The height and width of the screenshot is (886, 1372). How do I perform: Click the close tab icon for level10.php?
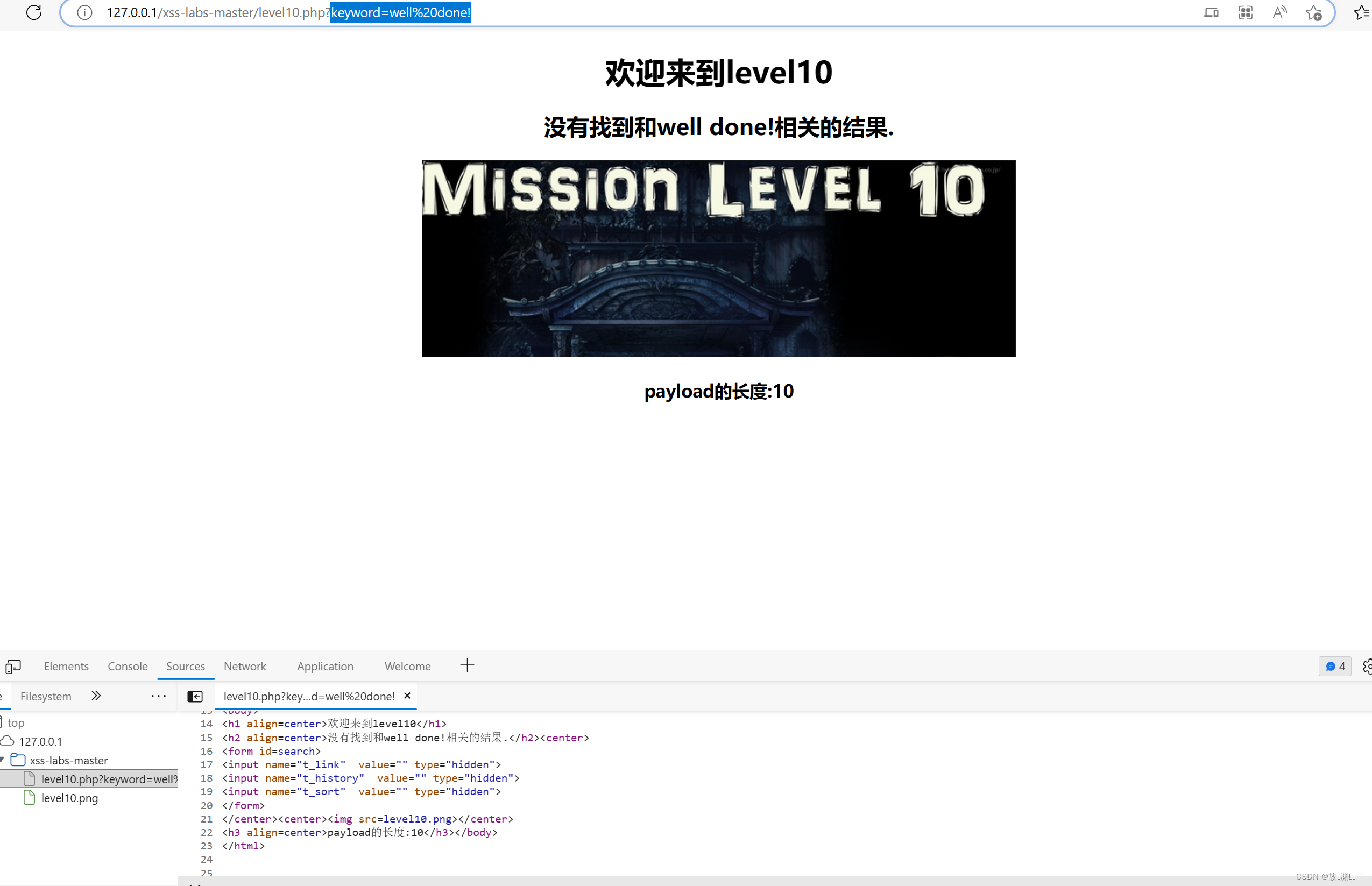[x=407, y=696]
